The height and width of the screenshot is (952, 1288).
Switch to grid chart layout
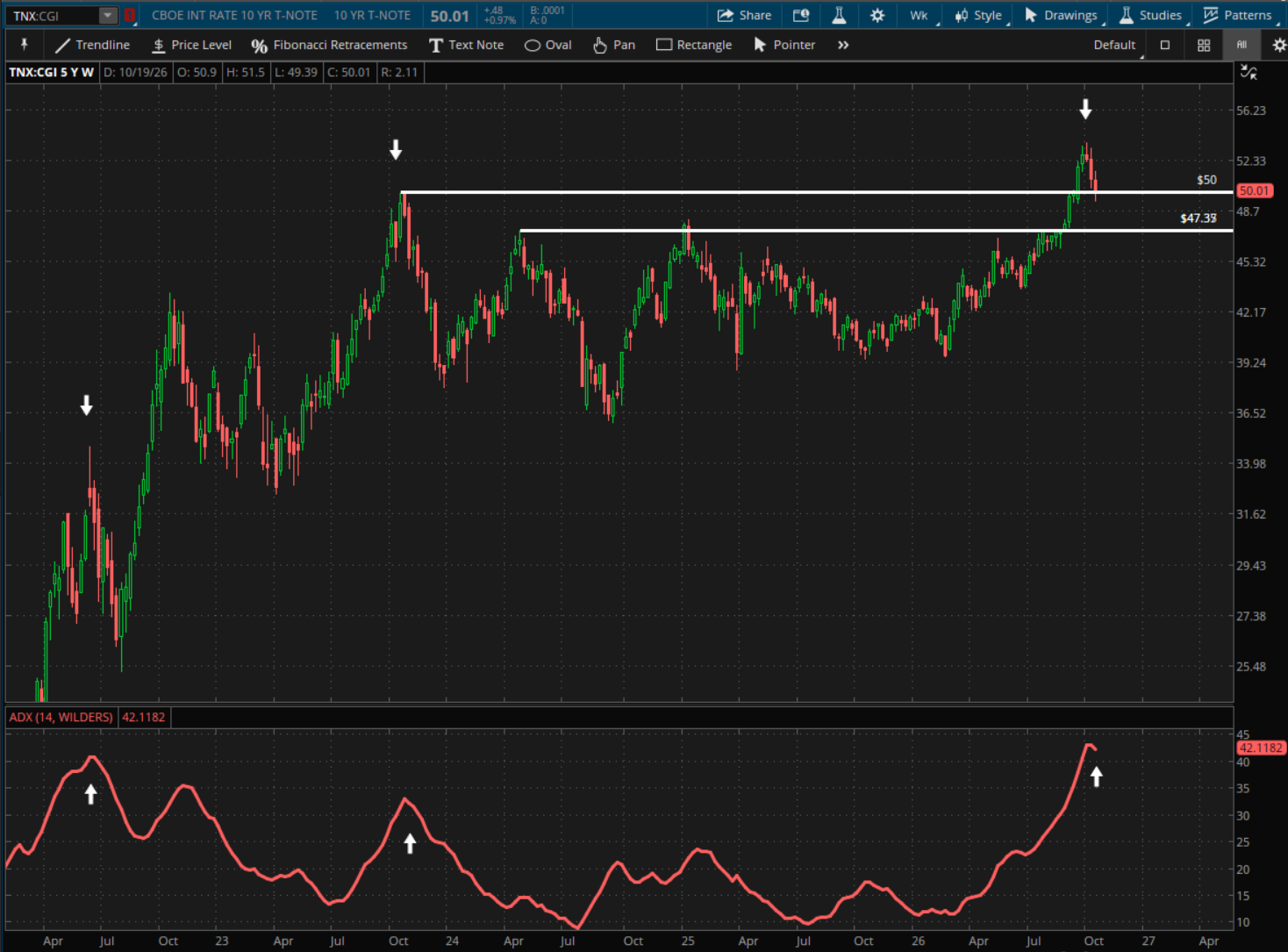pyautogui.click(x=1204, y=45)
